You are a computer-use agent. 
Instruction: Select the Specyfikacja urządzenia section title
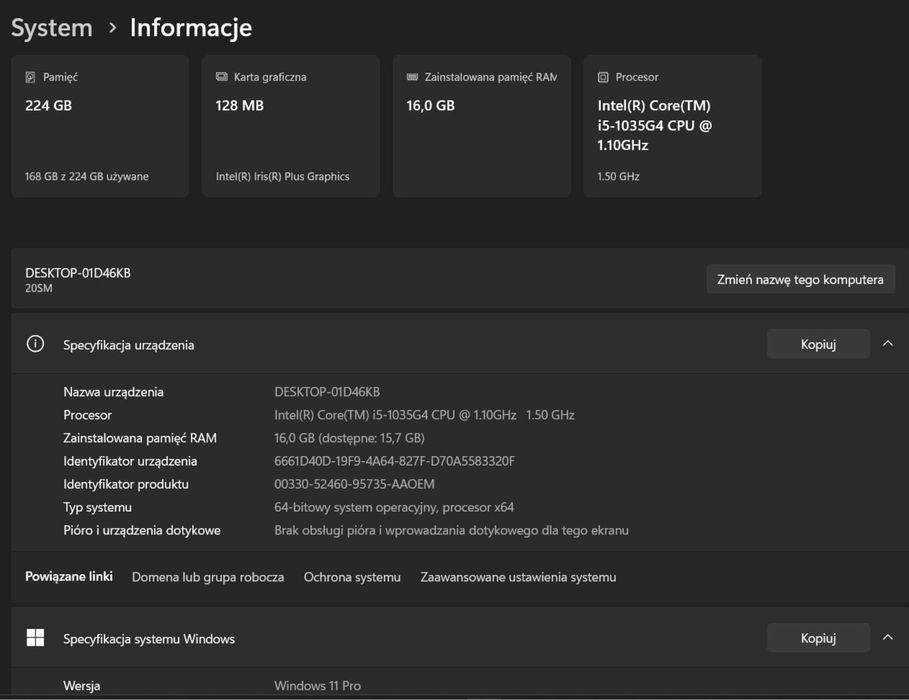coord(129,345)
